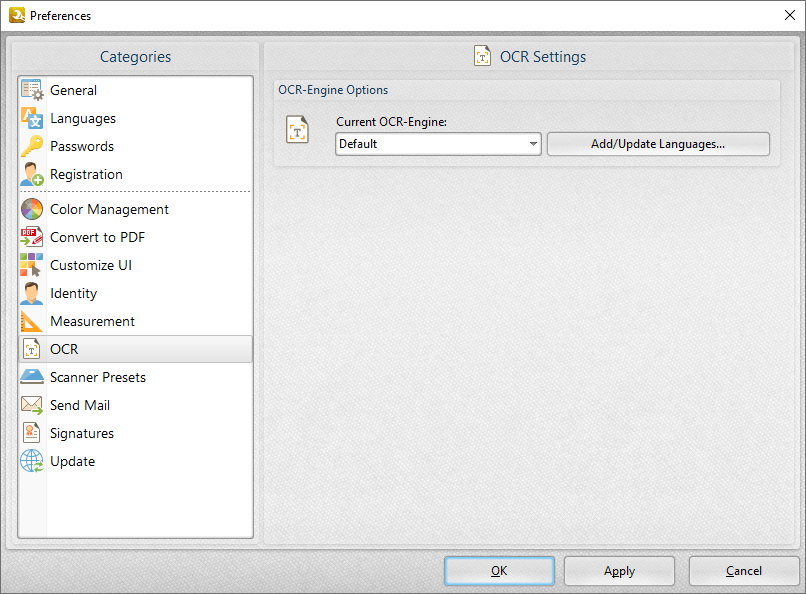This screenshot has width=806, height=594.
Task: Click the Add/Update Languages button
Action: pos(658,143)
